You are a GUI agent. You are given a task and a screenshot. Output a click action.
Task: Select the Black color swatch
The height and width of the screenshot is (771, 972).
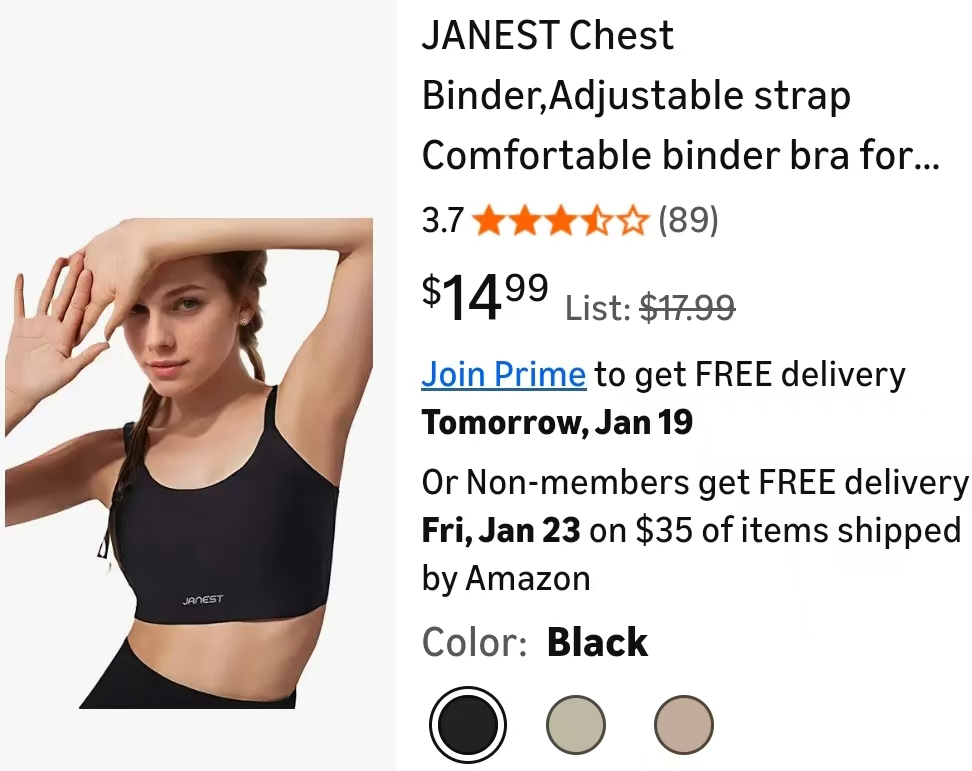click(x=467, y=725)
